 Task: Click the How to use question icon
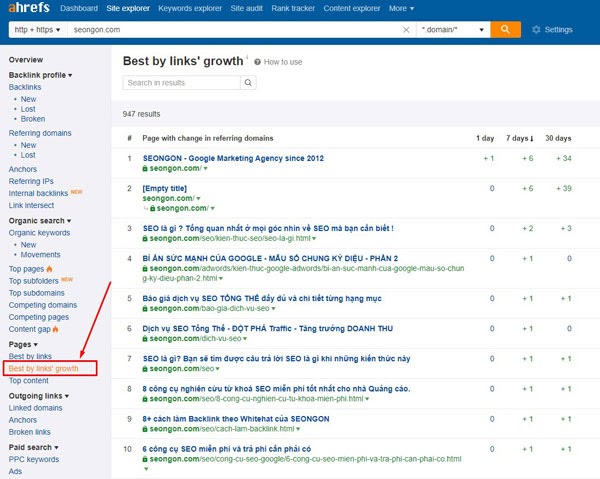258,62
